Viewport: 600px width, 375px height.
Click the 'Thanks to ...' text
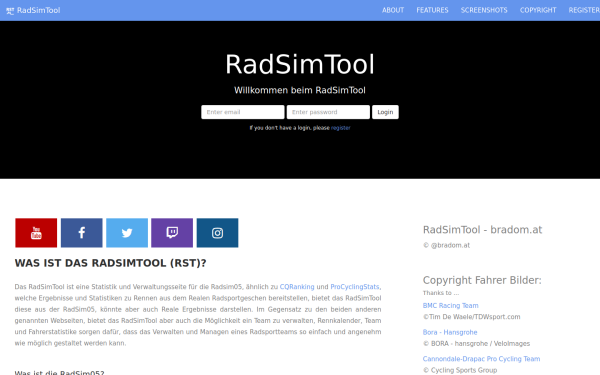(441, 293)
